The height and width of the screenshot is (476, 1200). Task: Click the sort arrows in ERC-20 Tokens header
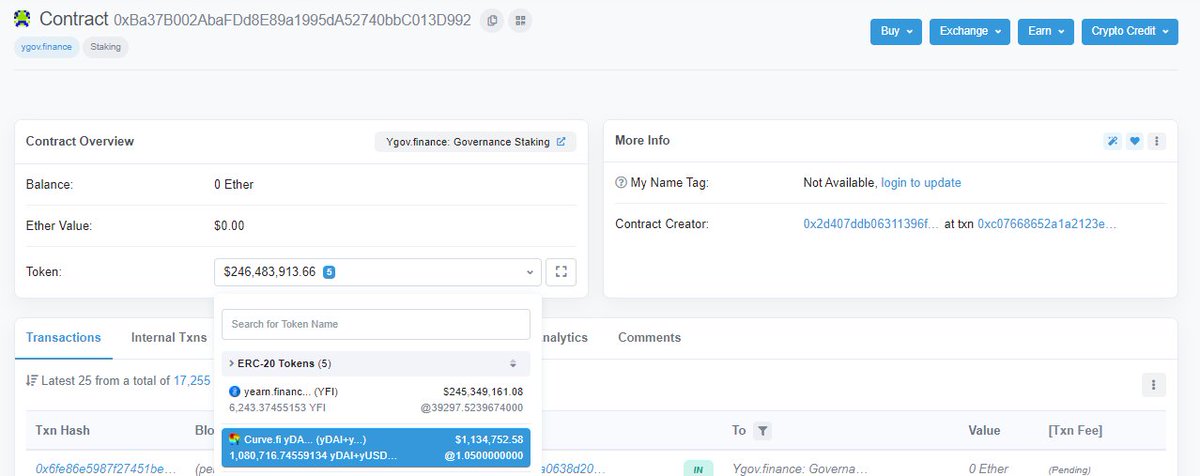coord(513,363)
